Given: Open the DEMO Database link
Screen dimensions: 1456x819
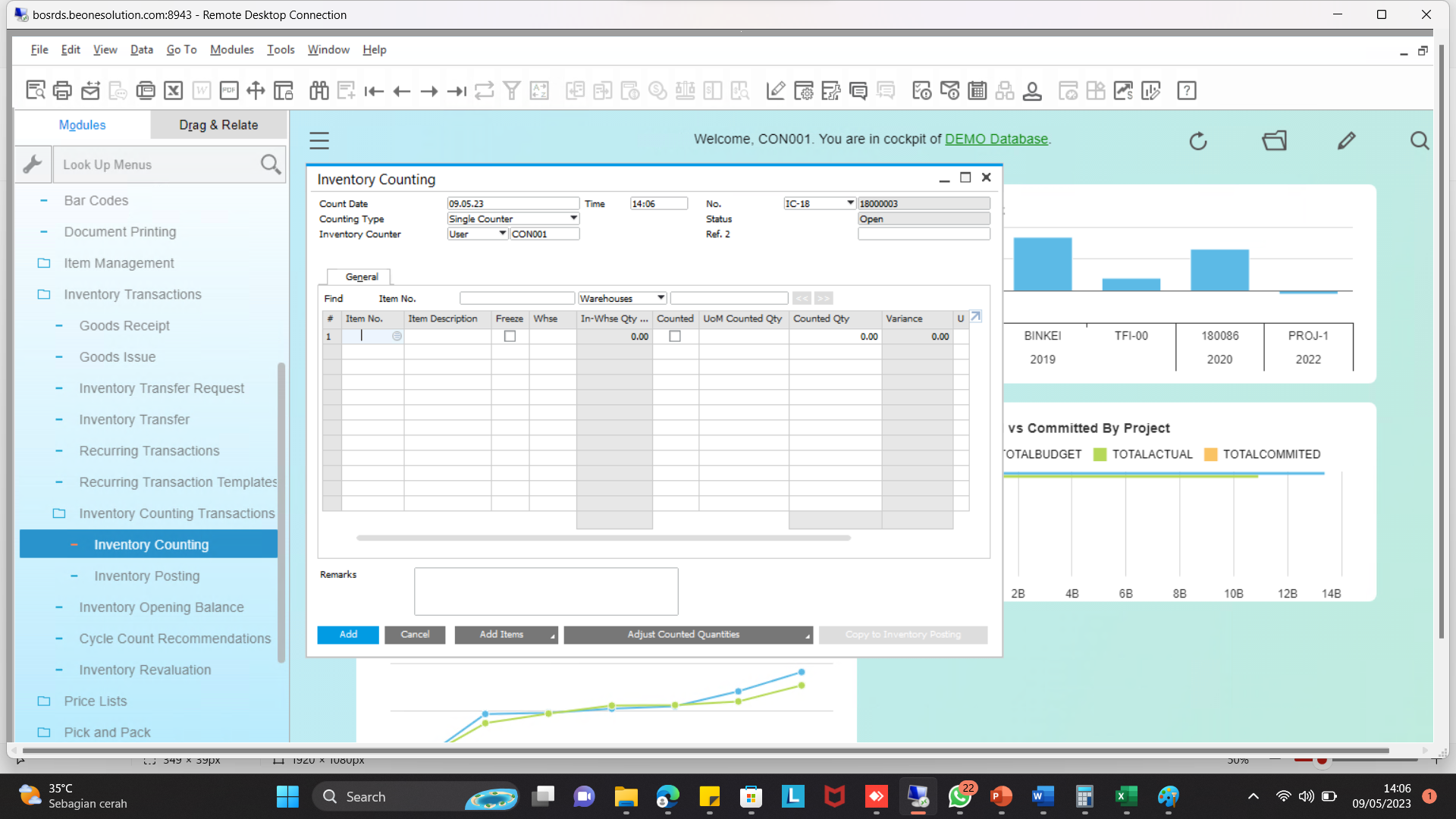Looking at the screenshot, I should pos(996,139).
